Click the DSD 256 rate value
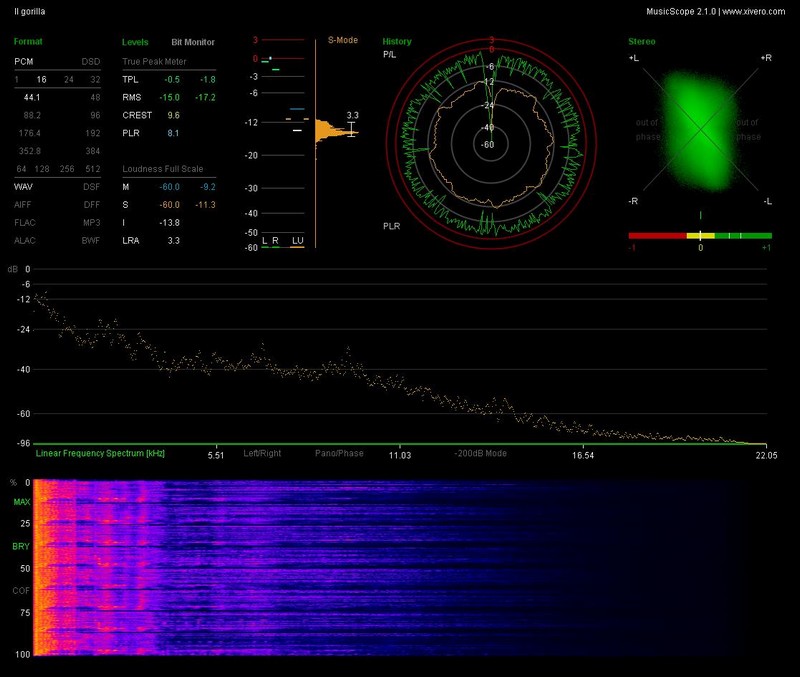This screenshot has width=800, height=677. (67, 169)
